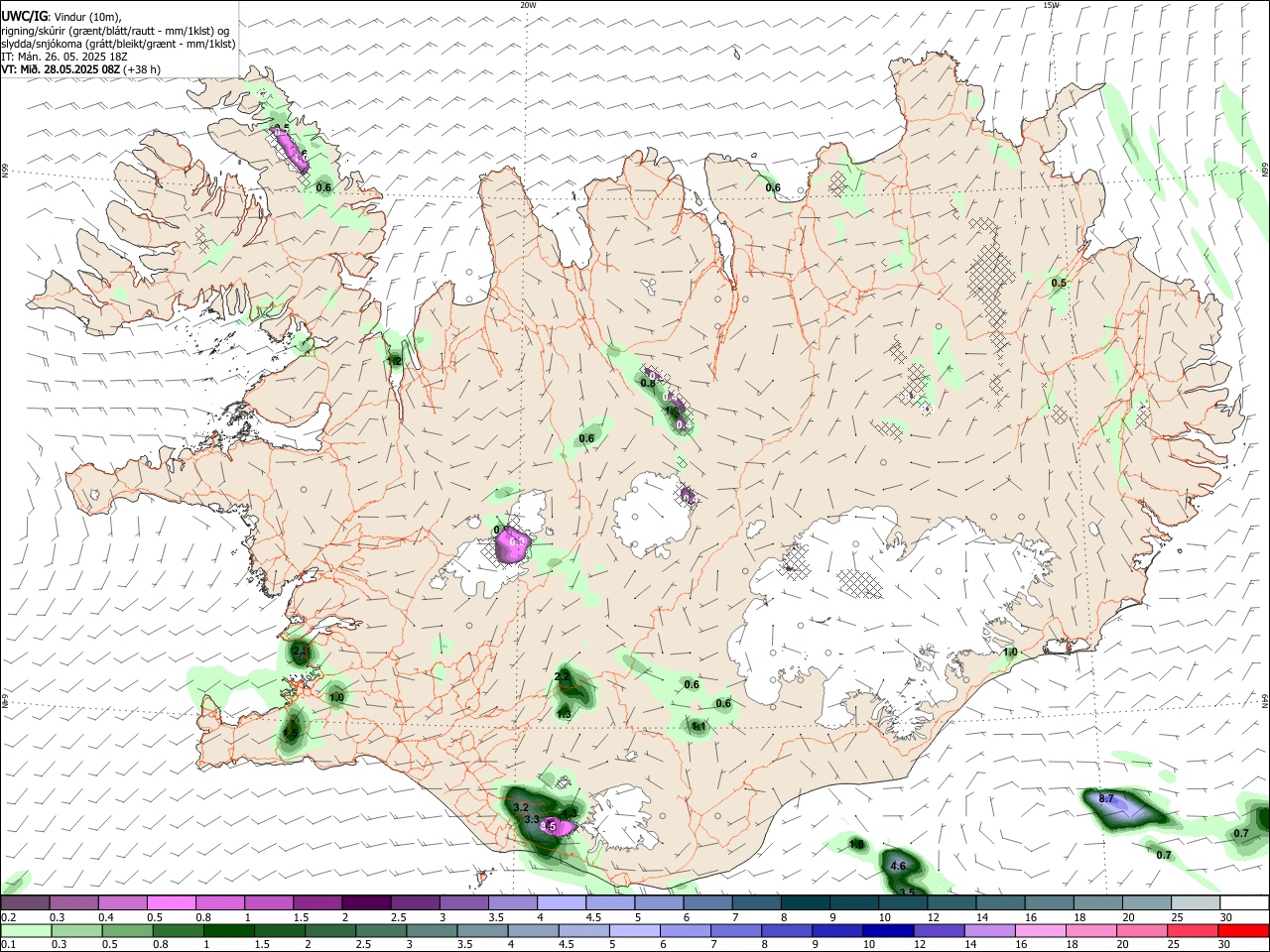Select the top-row legend swatch between 2 and 2.5
Viewport: 1270px width, 952px height.
(365, 902)
